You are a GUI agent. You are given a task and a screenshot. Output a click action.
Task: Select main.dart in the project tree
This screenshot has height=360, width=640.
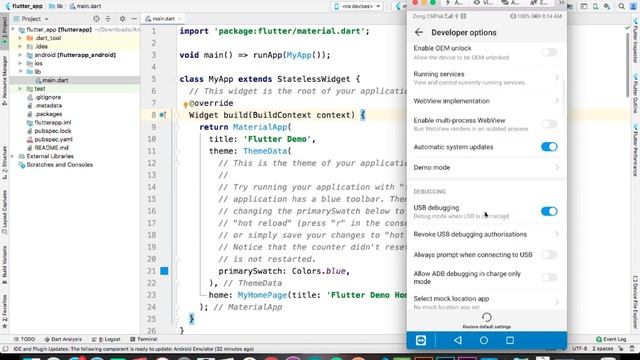(55, 80)
